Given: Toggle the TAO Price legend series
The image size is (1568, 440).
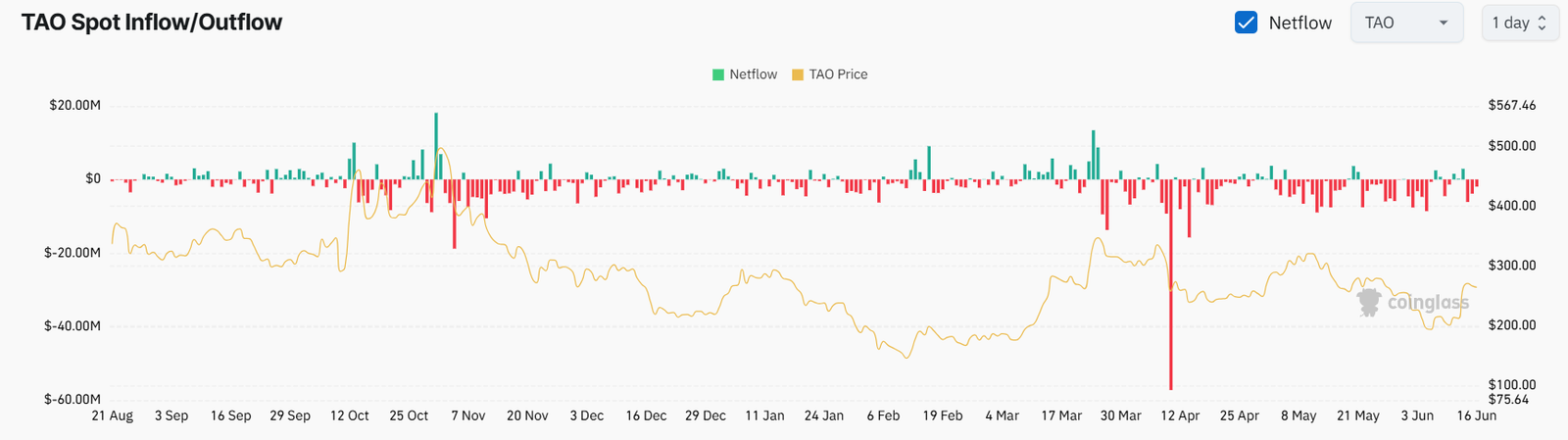Looking at the screenshot, I should coord(830,74).
